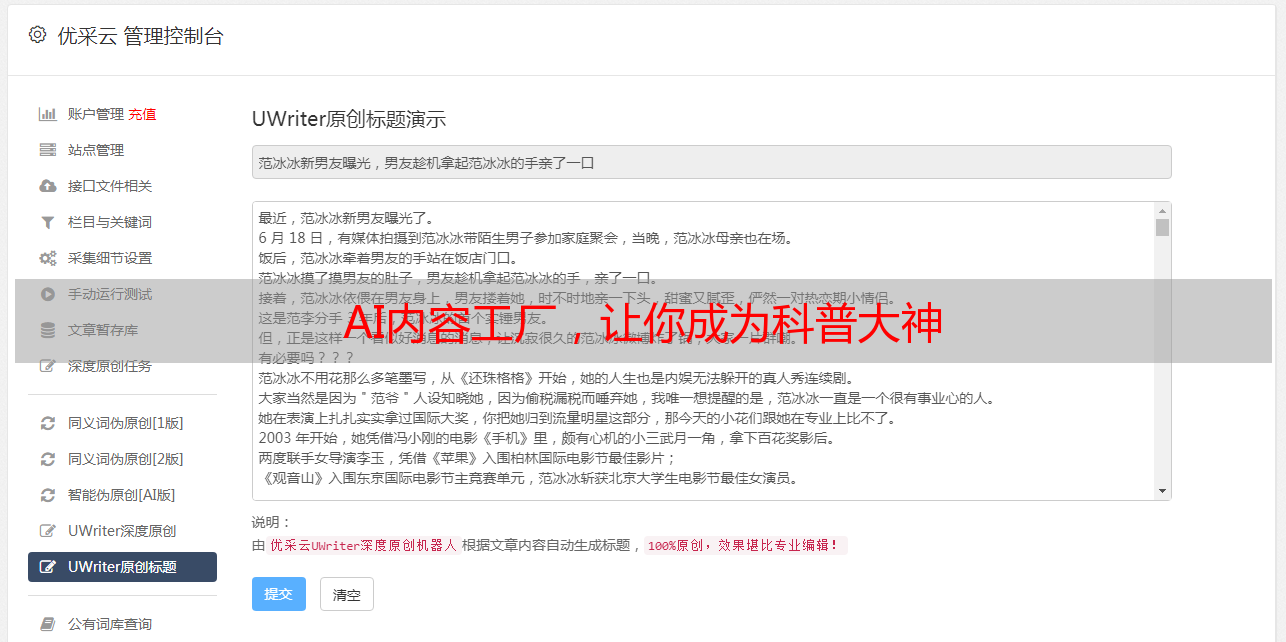Click the filter icon for 栏目与关键词
The width and height of the screenshot is (1286, 642).
[47, 222]
